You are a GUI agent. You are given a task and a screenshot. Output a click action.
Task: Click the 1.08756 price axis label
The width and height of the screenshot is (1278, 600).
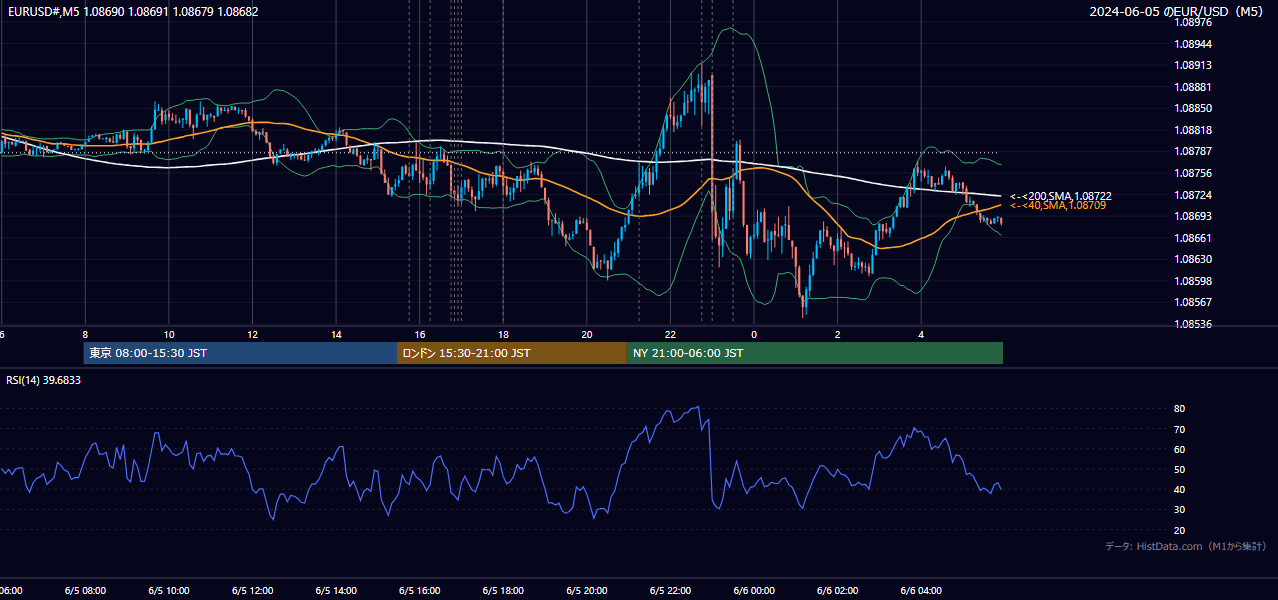click(1193, 173)
